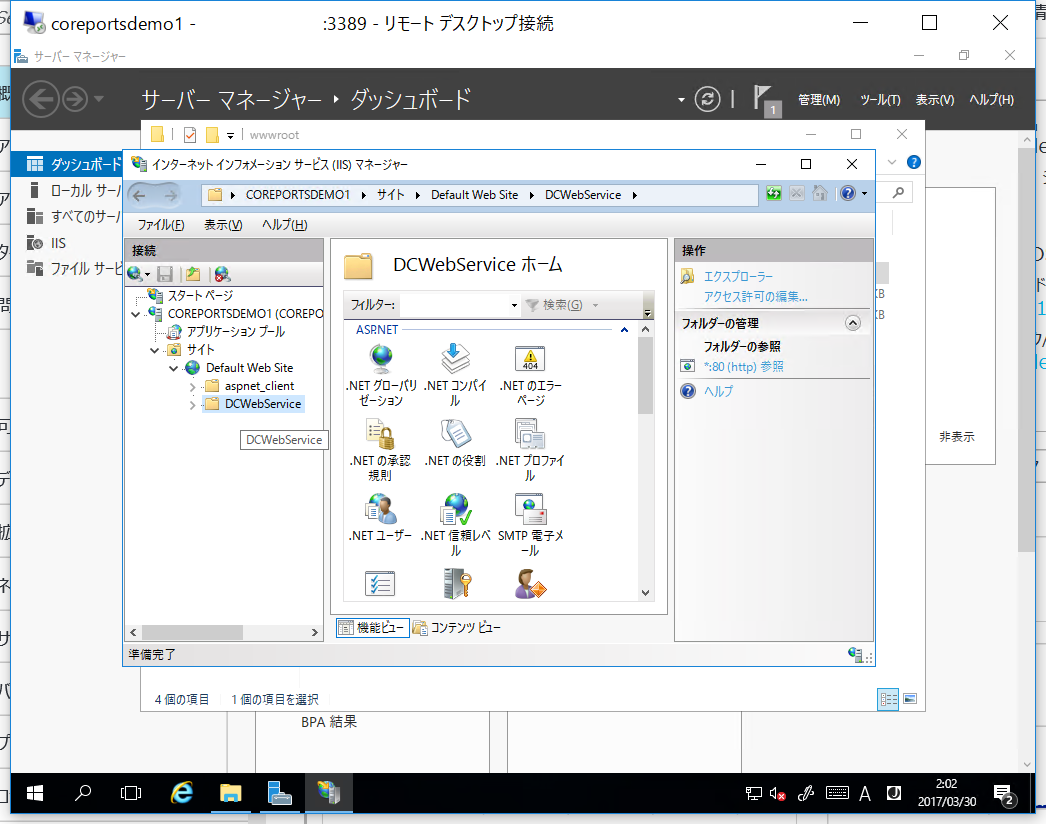This screenshot has height=824, width=1046.
Task: Open the Server Manager 表示(V) menu
Action: (935, 99)
